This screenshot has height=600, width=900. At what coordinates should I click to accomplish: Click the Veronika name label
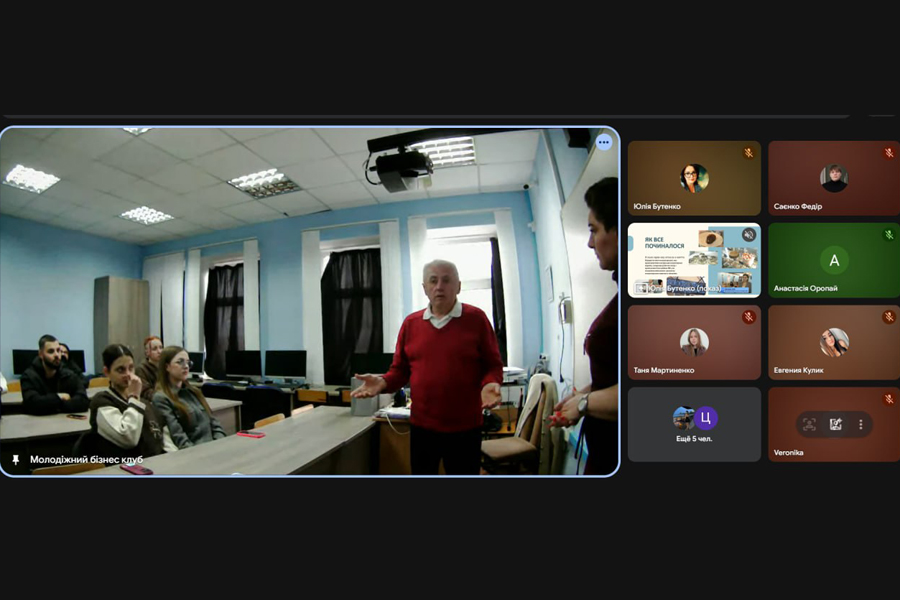pyautogui.click(x=789, y=452)
